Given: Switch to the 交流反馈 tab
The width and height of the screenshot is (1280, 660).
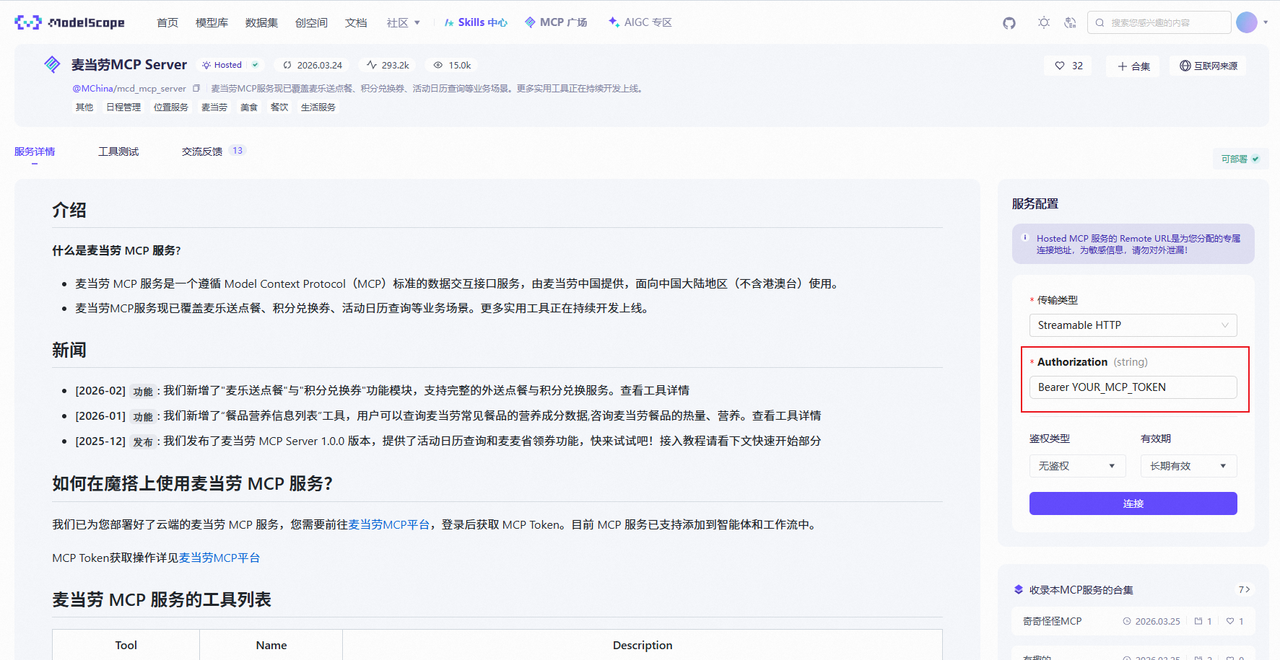Looking at the screenshot, I should [202, 152].
